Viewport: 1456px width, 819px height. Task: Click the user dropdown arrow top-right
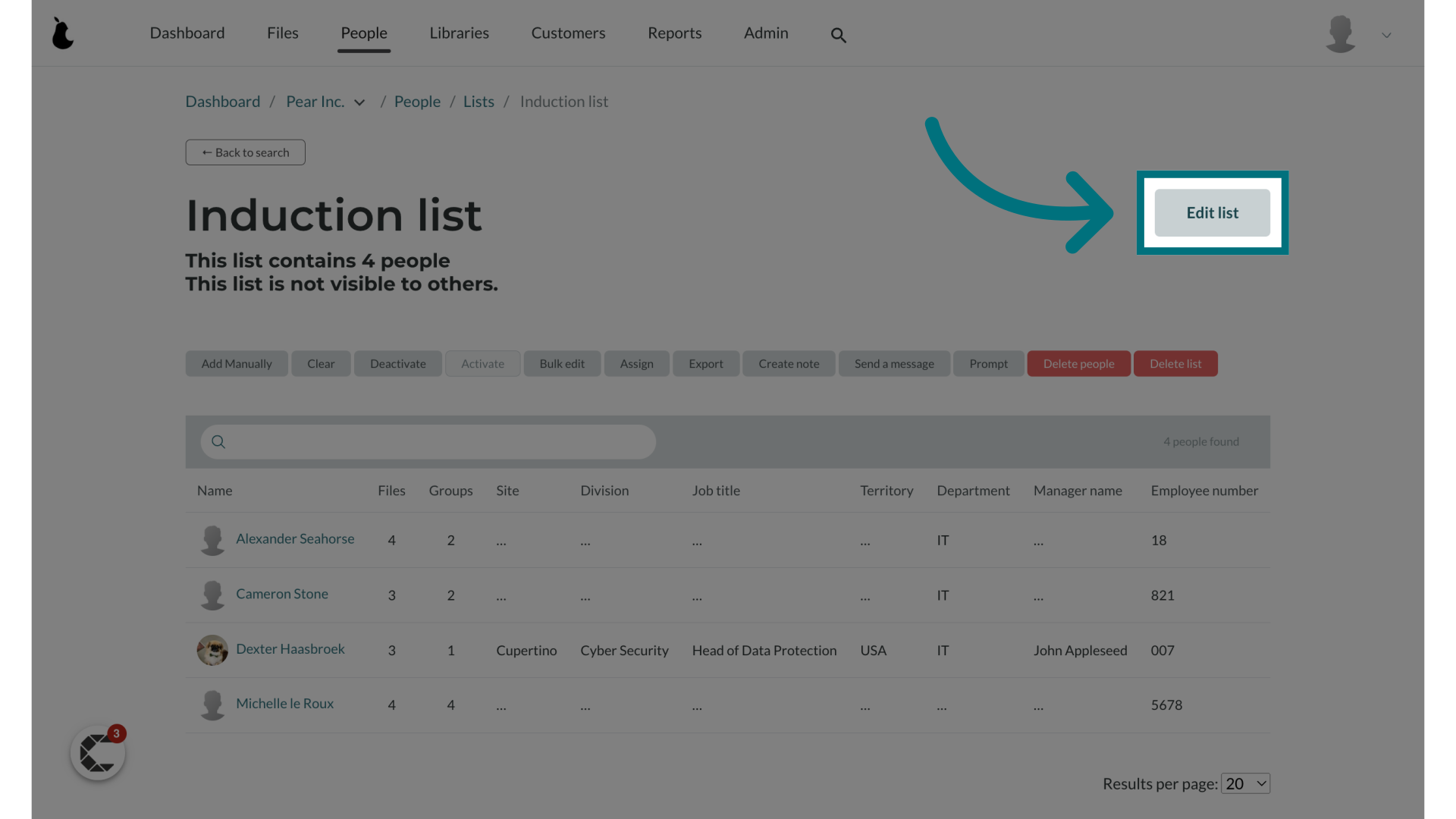(1387, 35)
